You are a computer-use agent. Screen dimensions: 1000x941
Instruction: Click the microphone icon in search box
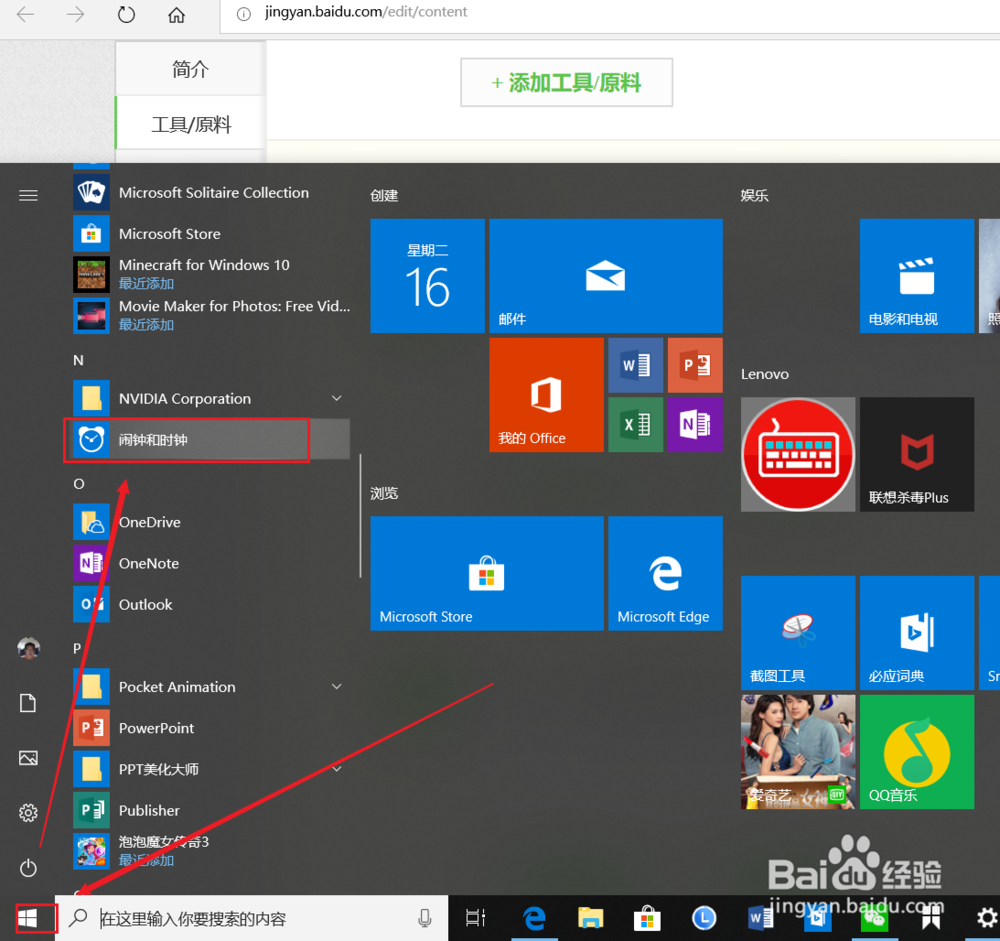coord(425,919)
